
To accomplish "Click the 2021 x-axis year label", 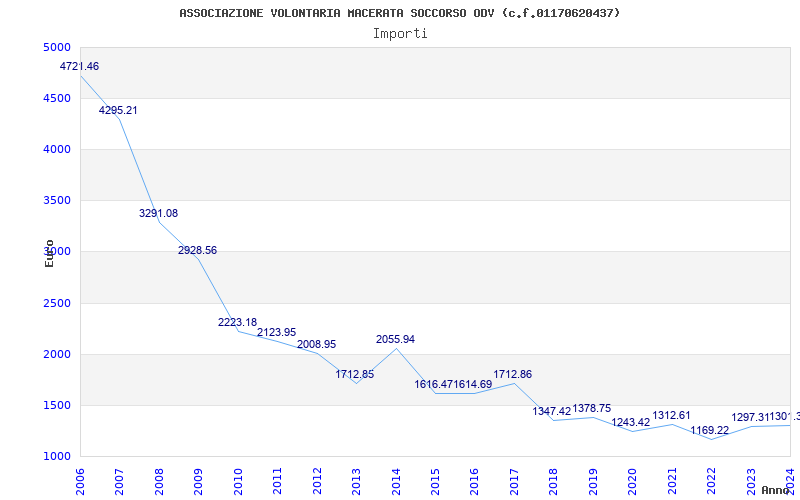I will pyautogui.click(x=671, y=482).
